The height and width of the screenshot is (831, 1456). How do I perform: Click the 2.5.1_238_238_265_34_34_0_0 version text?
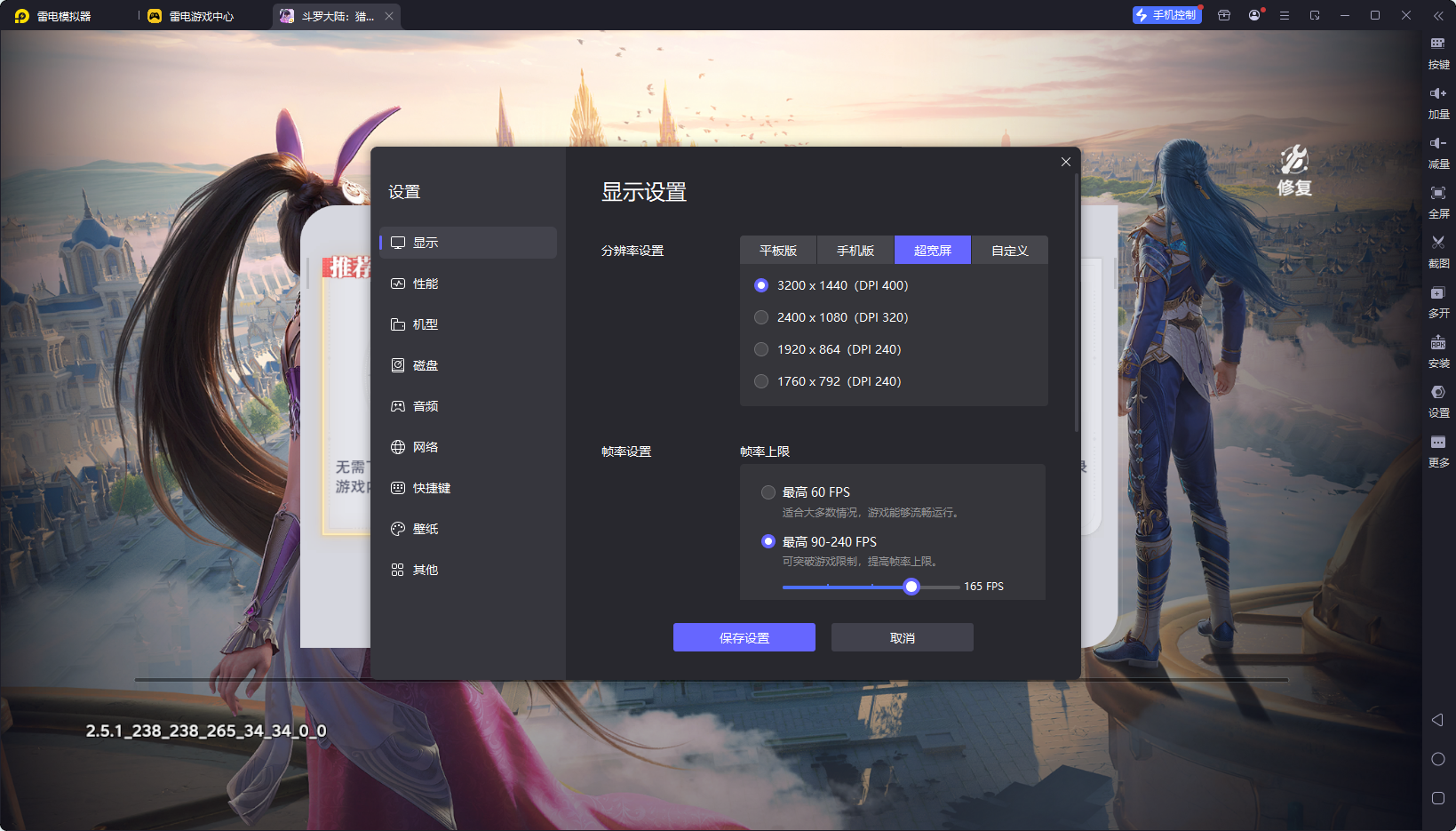(x=206, y=731)
